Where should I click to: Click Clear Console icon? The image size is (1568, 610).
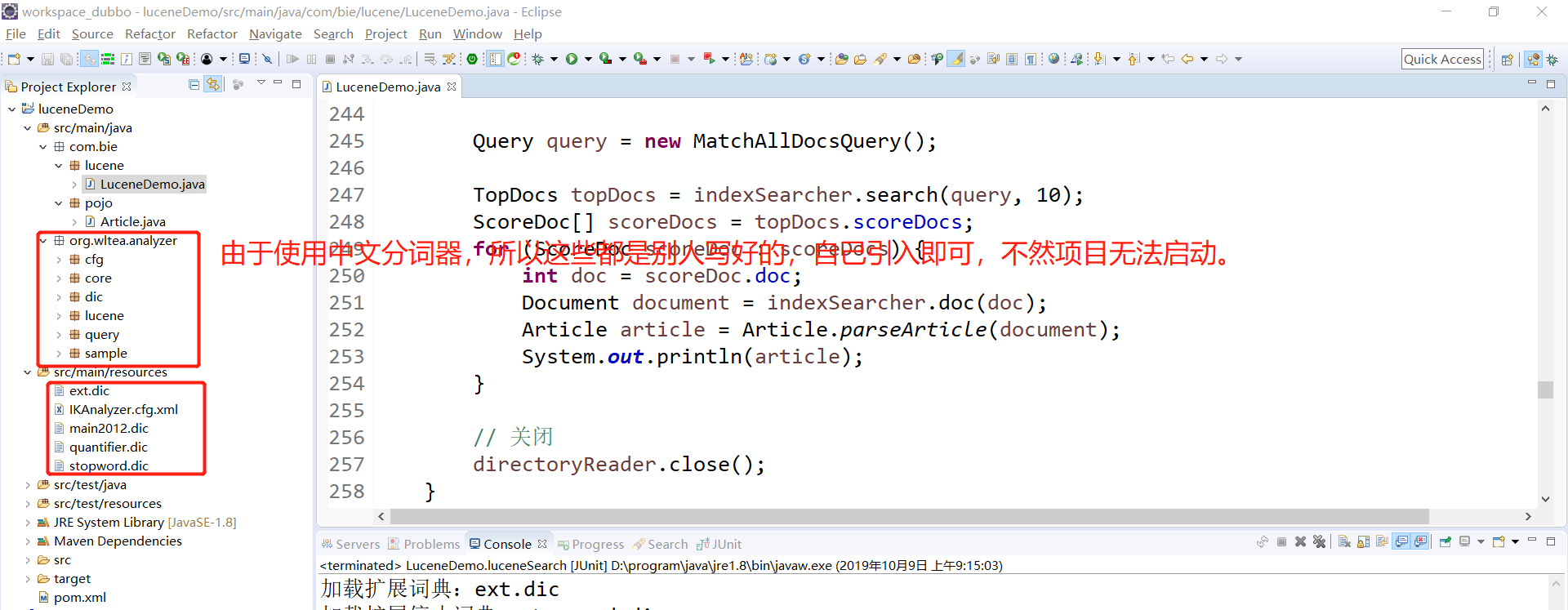[x=1344, y=541]
